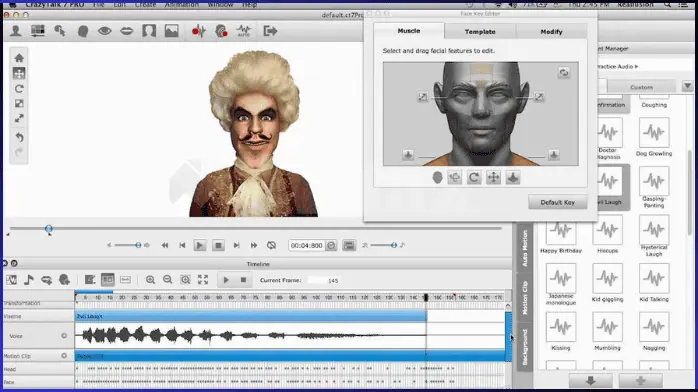
Task: Click the music note icon in timeline
Action: (29, 280)
